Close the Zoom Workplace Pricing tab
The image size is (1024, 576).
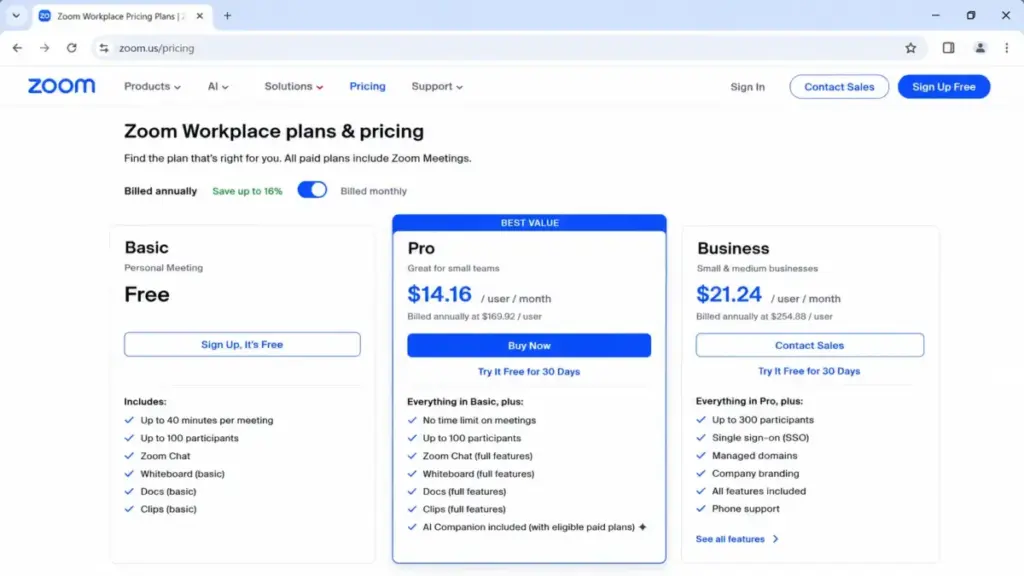(x=200, y=16)
